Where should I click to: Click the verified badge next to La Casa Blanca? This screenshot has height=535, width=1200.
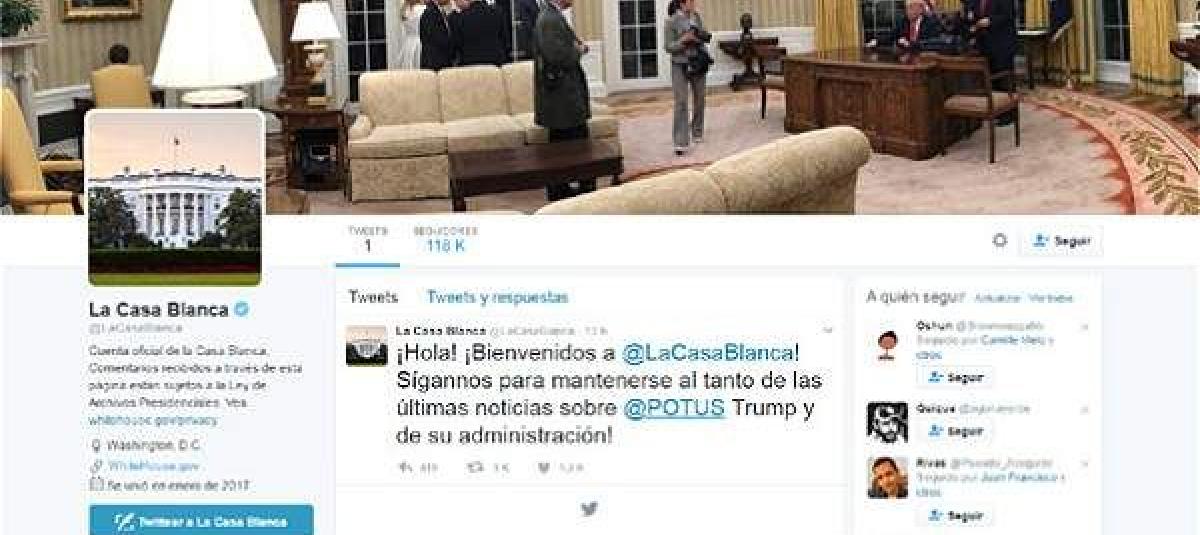[x=241, y=309]
